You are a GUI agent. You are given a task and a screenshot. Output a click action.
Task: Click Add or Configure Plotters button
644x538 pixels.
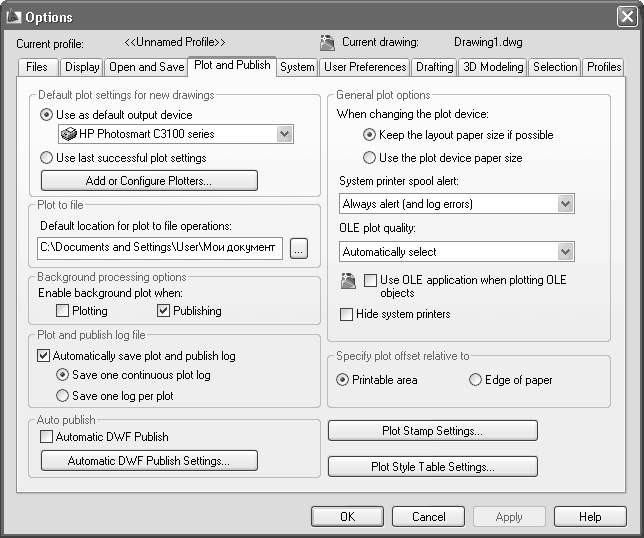[149, 181]
